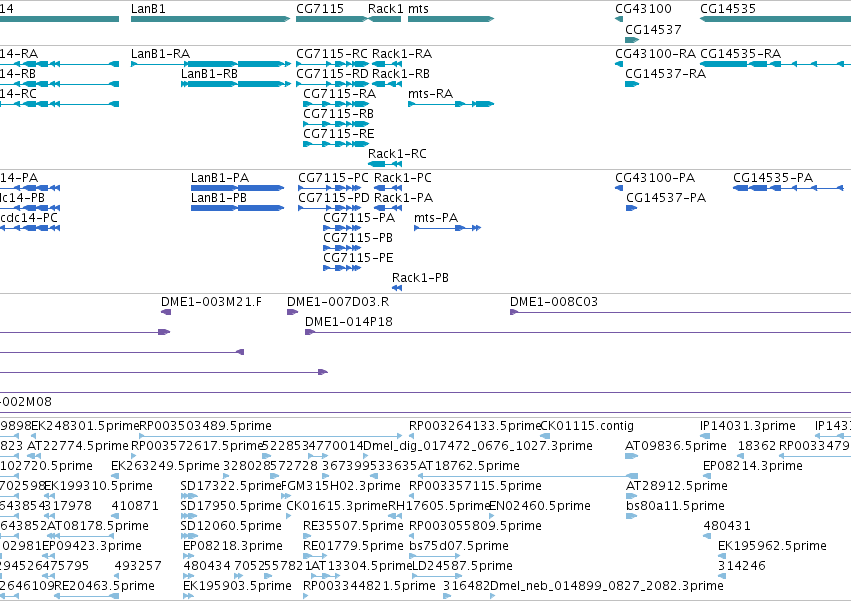Image resolution: width=851 pixels, height=601 pixels.
Task: Select transcript CG7115-RD
Action: click(332, 84)
